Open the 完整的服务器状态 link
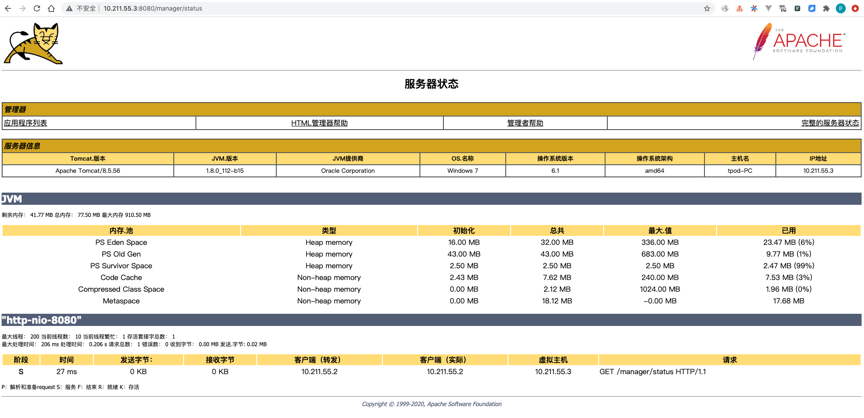The height and width of the screenshot is (418, 864). point(829,123)
